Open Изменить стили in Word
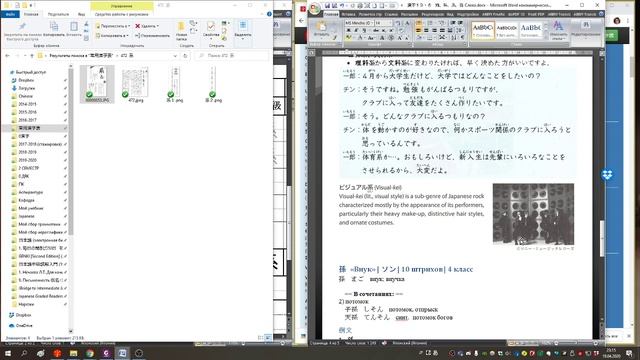This screenshot has height=360, width=640. pyautogui.click(x=558, y=31)
